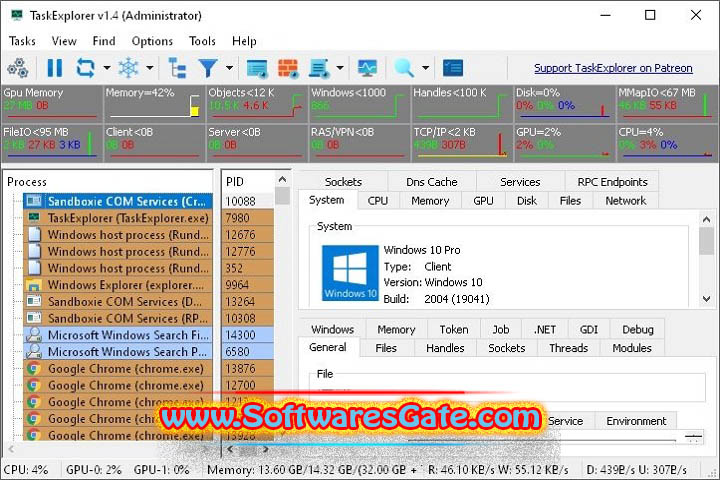Select Sandboxie COM Services (Cr...) process row
The height and width of the screenshot is (480, 720).
(x=118, y=201)
